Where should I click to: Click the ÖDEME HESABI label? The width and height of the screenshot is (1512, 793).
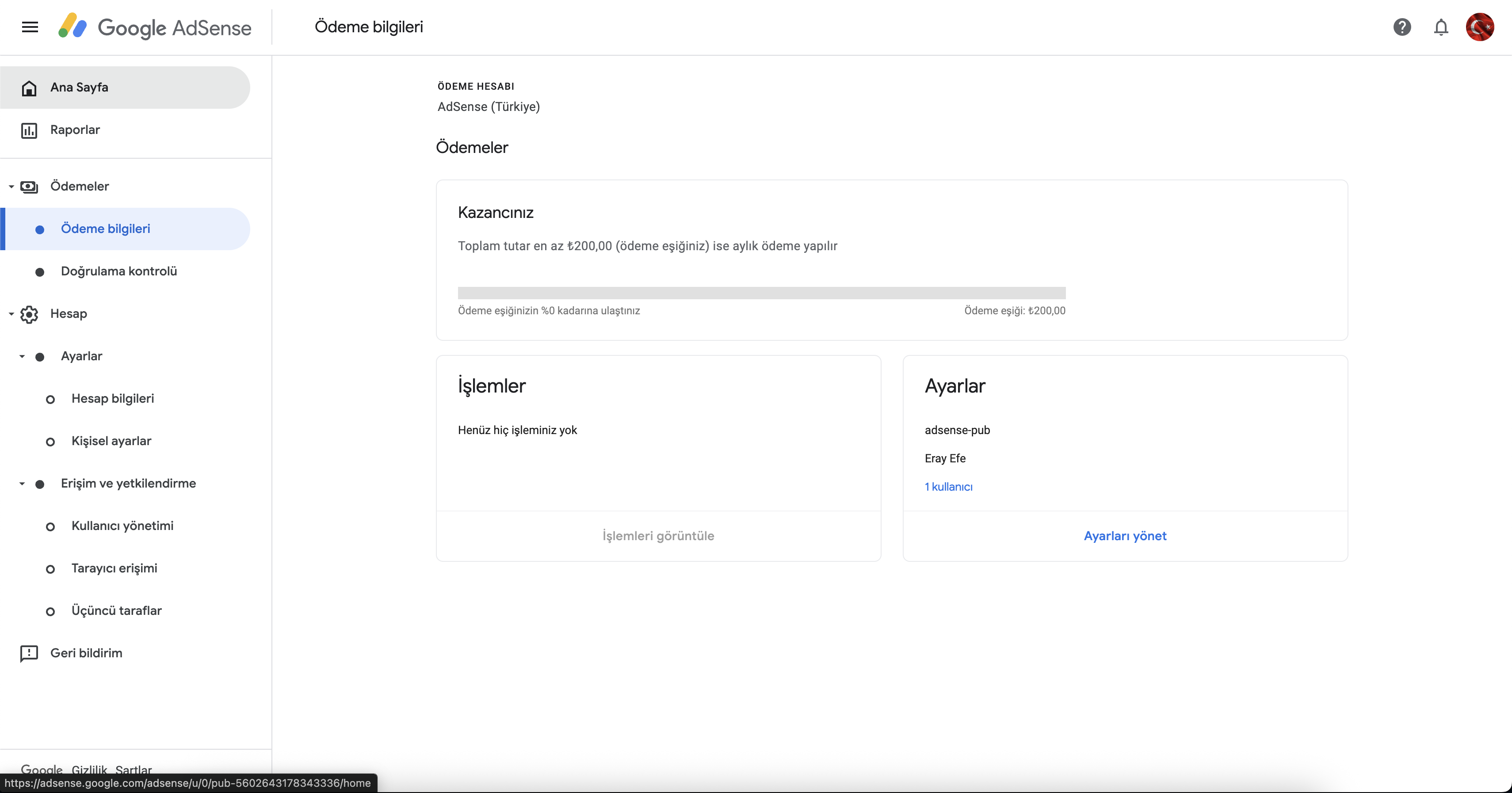[x=475, y=86]
